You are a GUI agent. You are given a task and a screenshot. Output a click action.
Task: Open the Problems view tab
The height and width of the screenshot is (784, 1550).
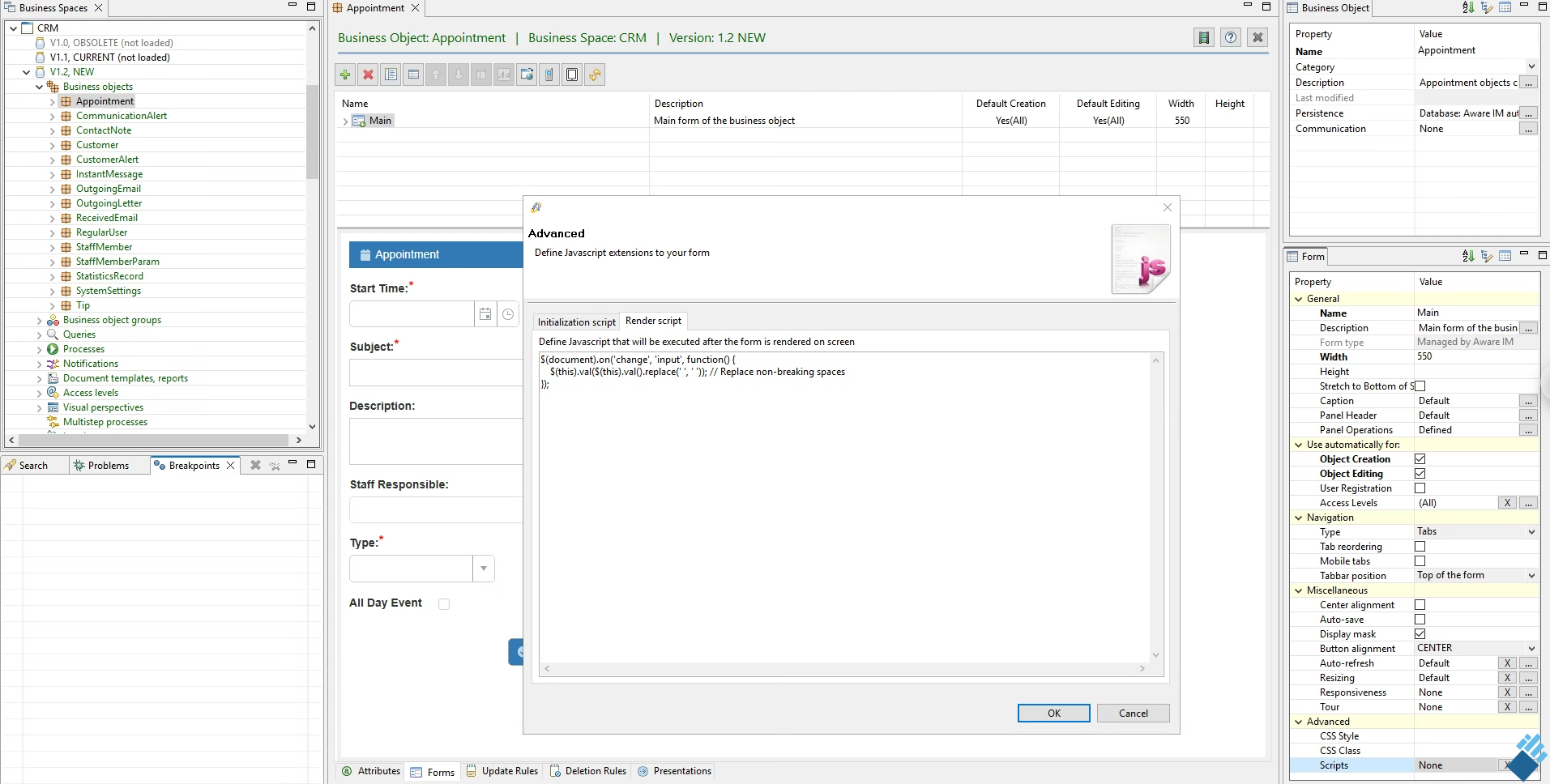tap(109, 465)
